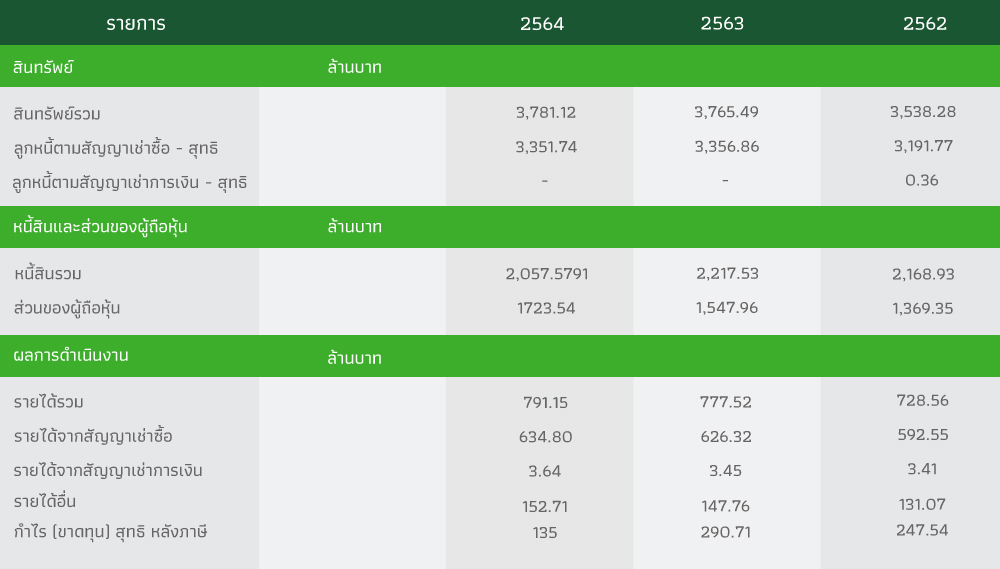Click ลูกหนี้ตามสัญญาเช่าซื้อ - สุทธิ row label
Viewport: 1000px width, 569px height.
115,148
